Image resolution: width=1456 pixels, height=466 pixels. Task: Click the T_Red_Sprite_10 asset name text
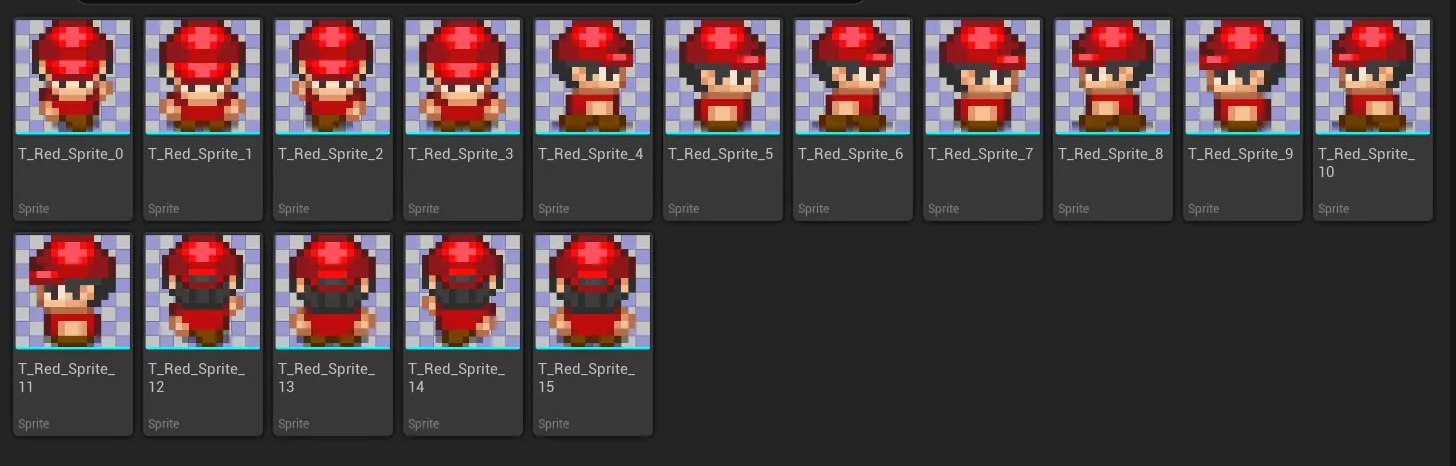pos(1367,163)
